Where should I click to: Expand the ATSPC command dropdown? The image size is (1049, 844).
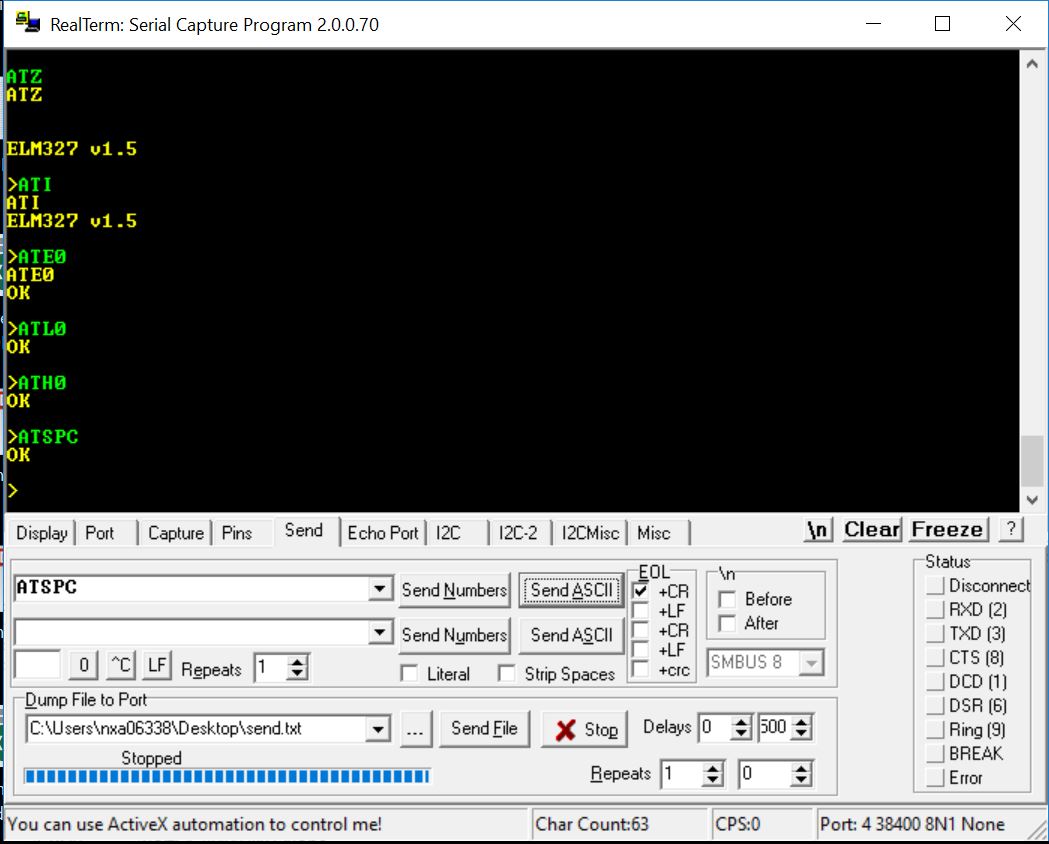pos(379,589)
